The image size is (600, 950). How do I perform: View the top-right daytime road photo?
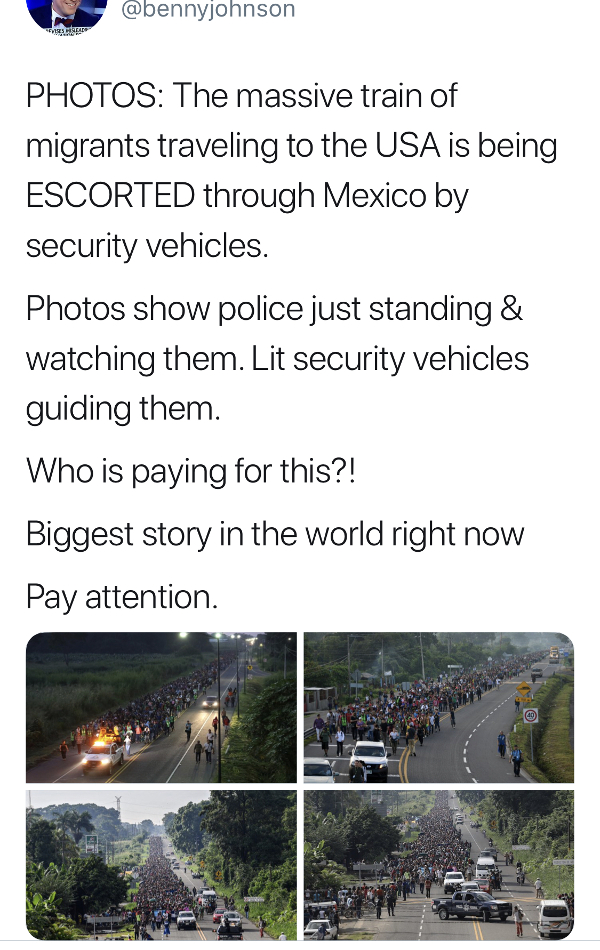click(439, 707)
